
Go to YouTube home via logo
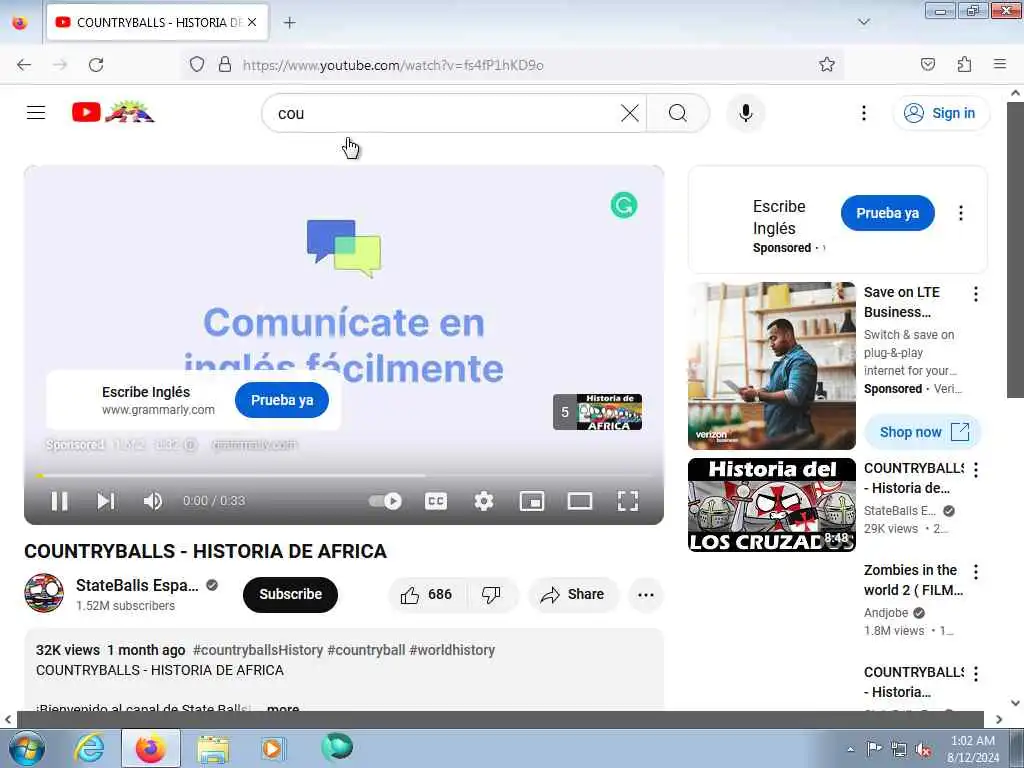point(113,112)
